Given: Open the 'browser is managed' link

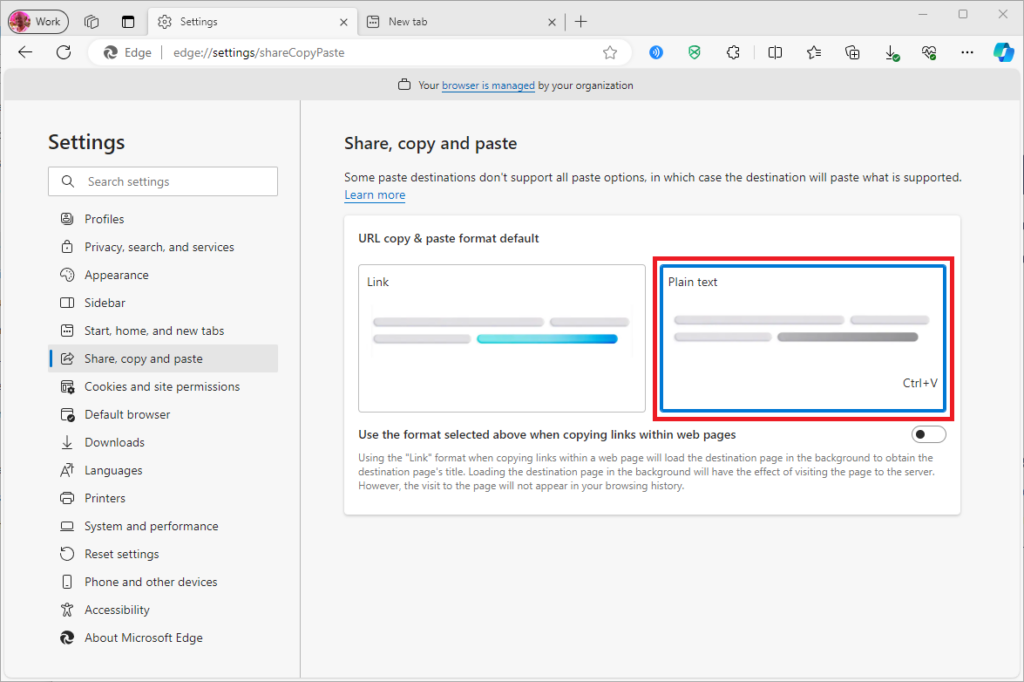Looking at the screenshot, I should (x=488, y=86).
